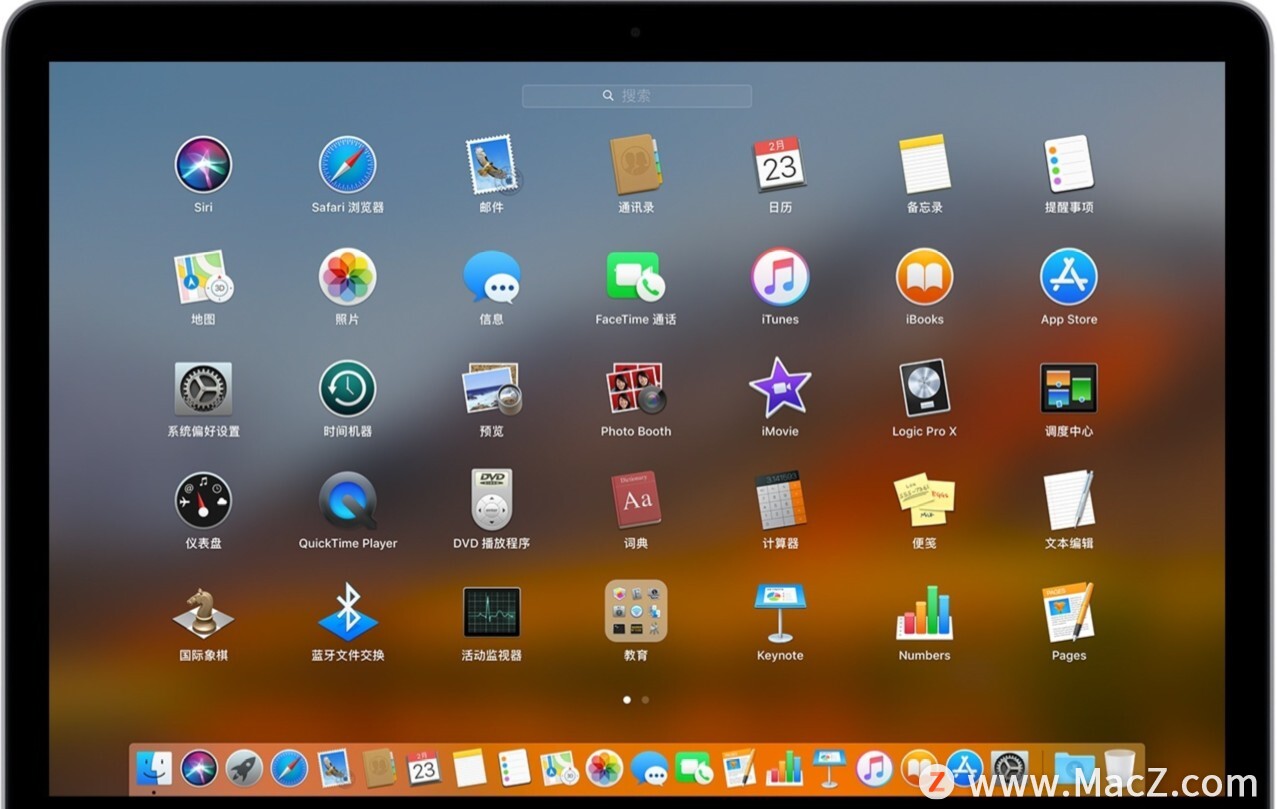1277x809 pixels.
Task: Launch 国际象棋 chess app
Action: pyautogui.click(x=203, y=613)
